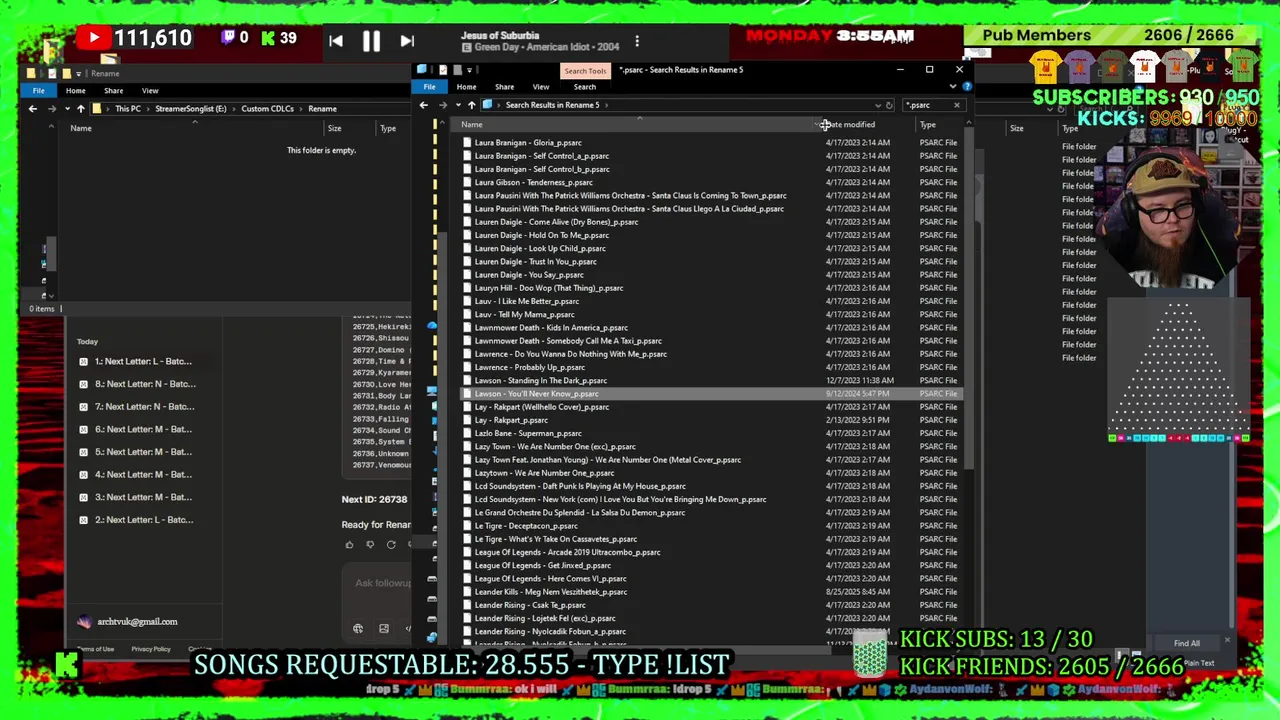Click the regenerate response icon
The height and width of the screenshot is (720, 1280).
(x=391, y=545)
